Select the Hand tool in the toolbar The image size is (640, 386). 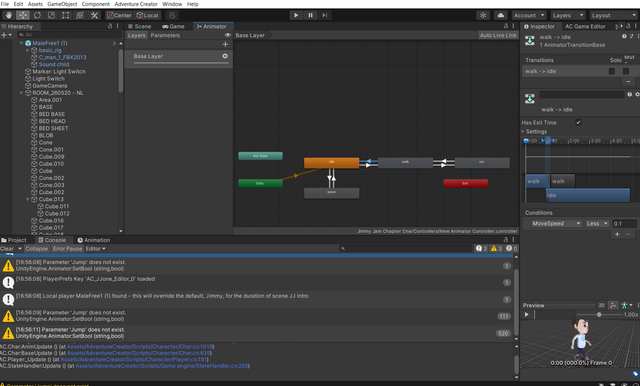(x=9, y=16)
